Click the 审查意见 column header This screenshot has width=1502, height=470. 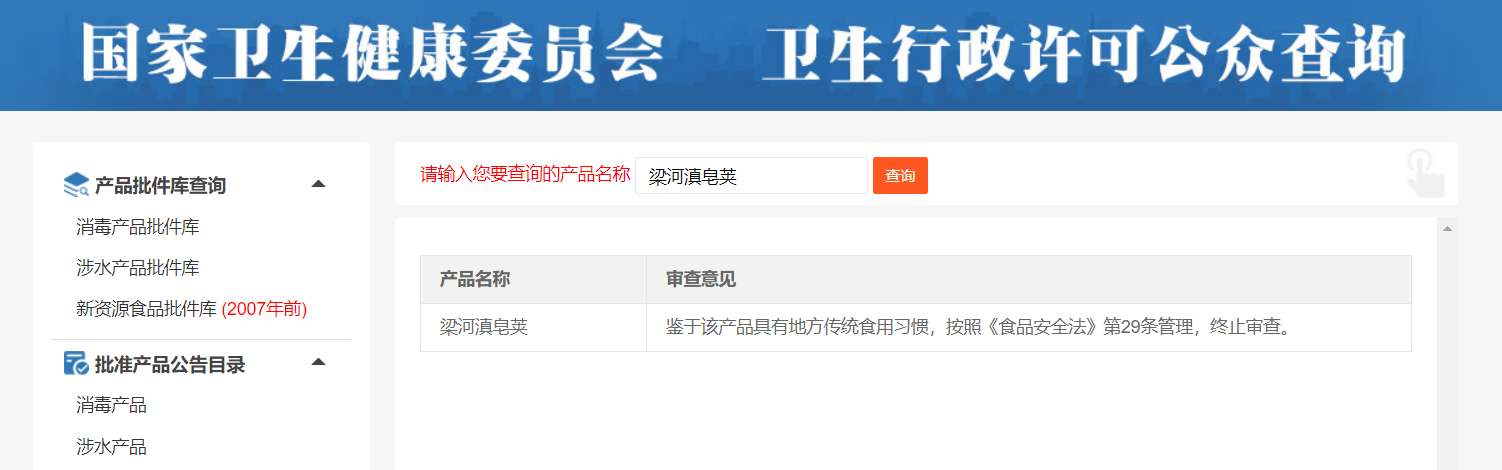pos(701,279)
